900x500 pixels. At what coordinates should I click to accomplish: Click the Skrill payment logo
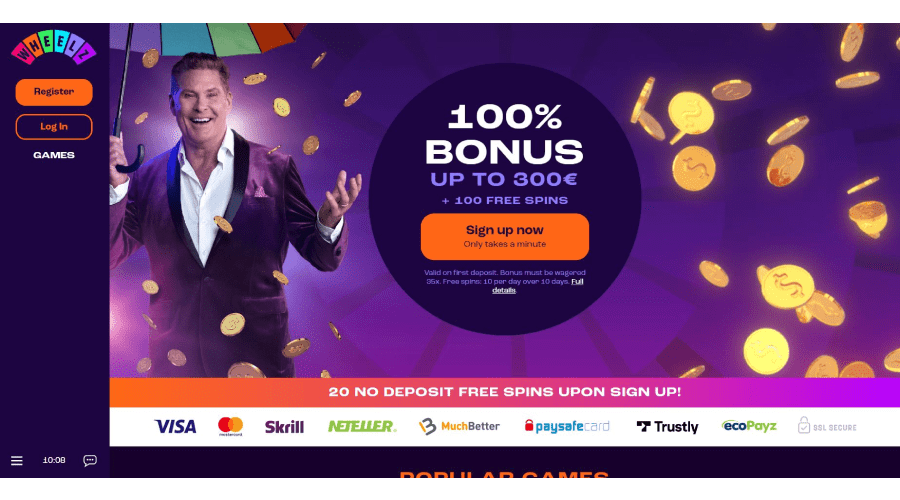click(284, 427)
